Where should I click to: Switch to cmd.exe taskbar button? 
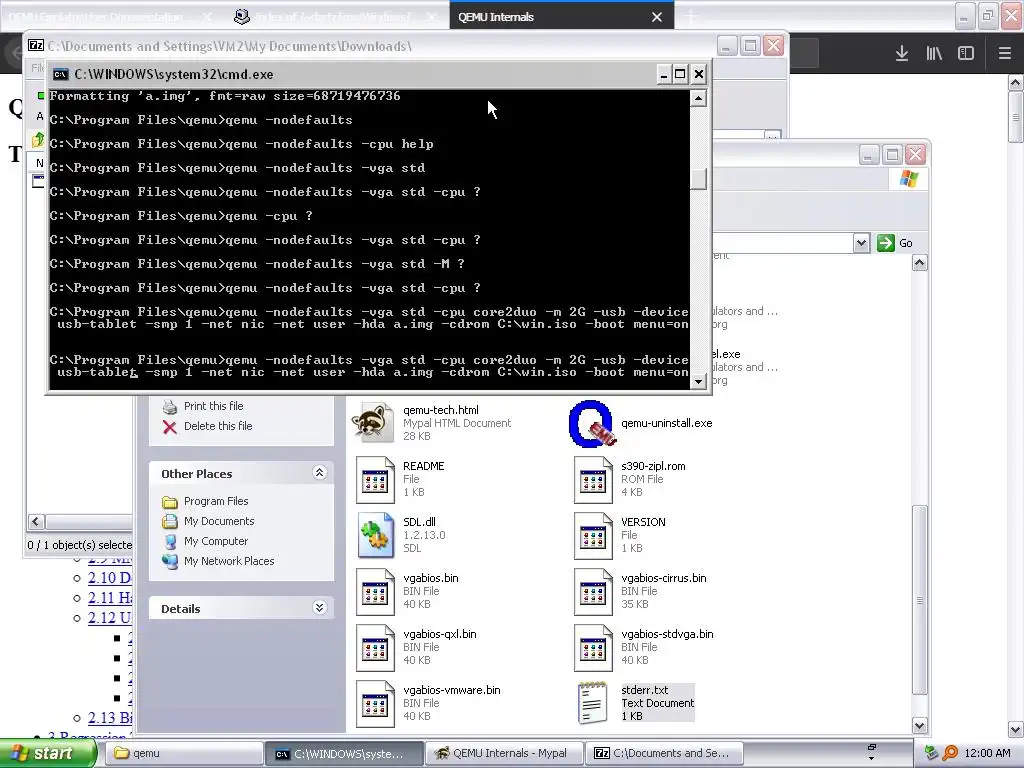tap(344, 753)
